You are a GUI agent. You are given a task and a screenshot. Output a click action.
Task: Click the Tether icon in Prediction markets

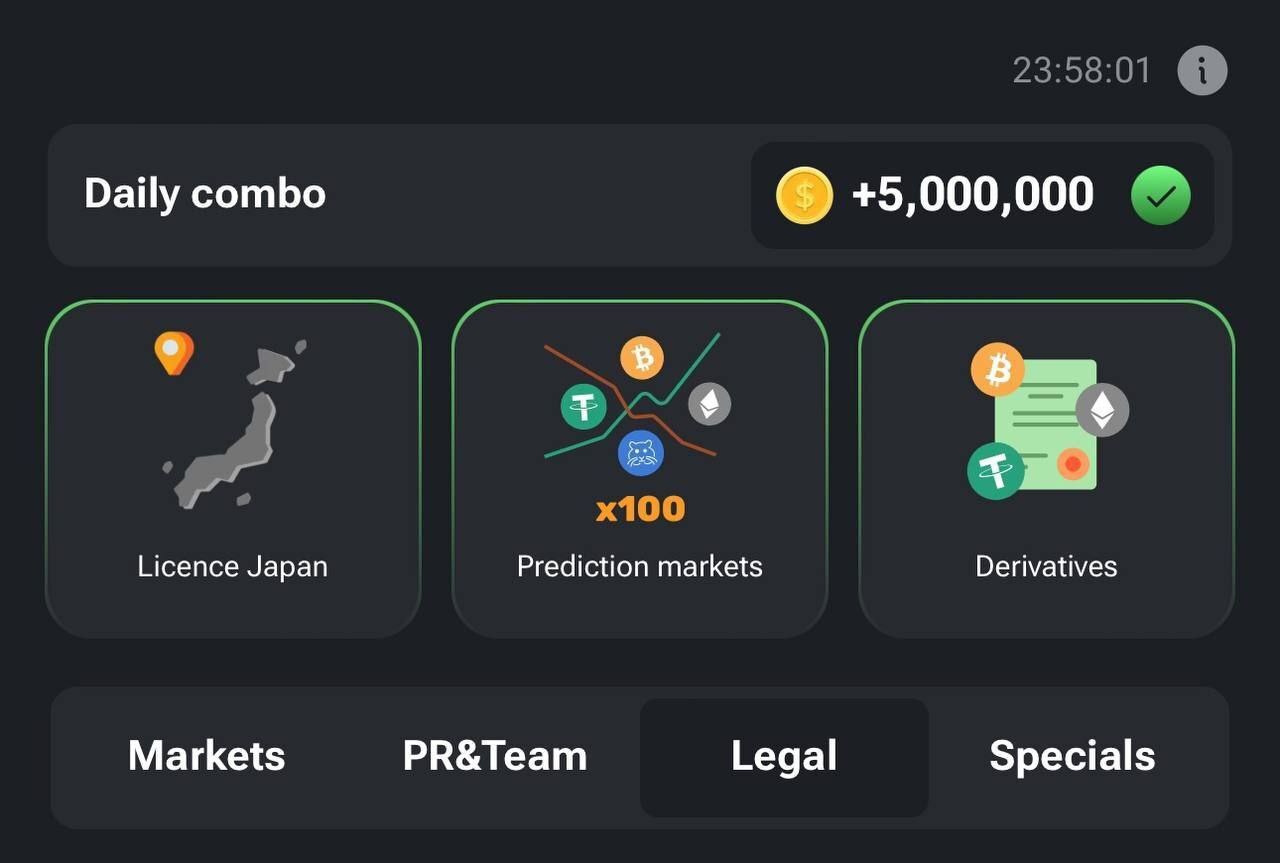coord(584,408)
